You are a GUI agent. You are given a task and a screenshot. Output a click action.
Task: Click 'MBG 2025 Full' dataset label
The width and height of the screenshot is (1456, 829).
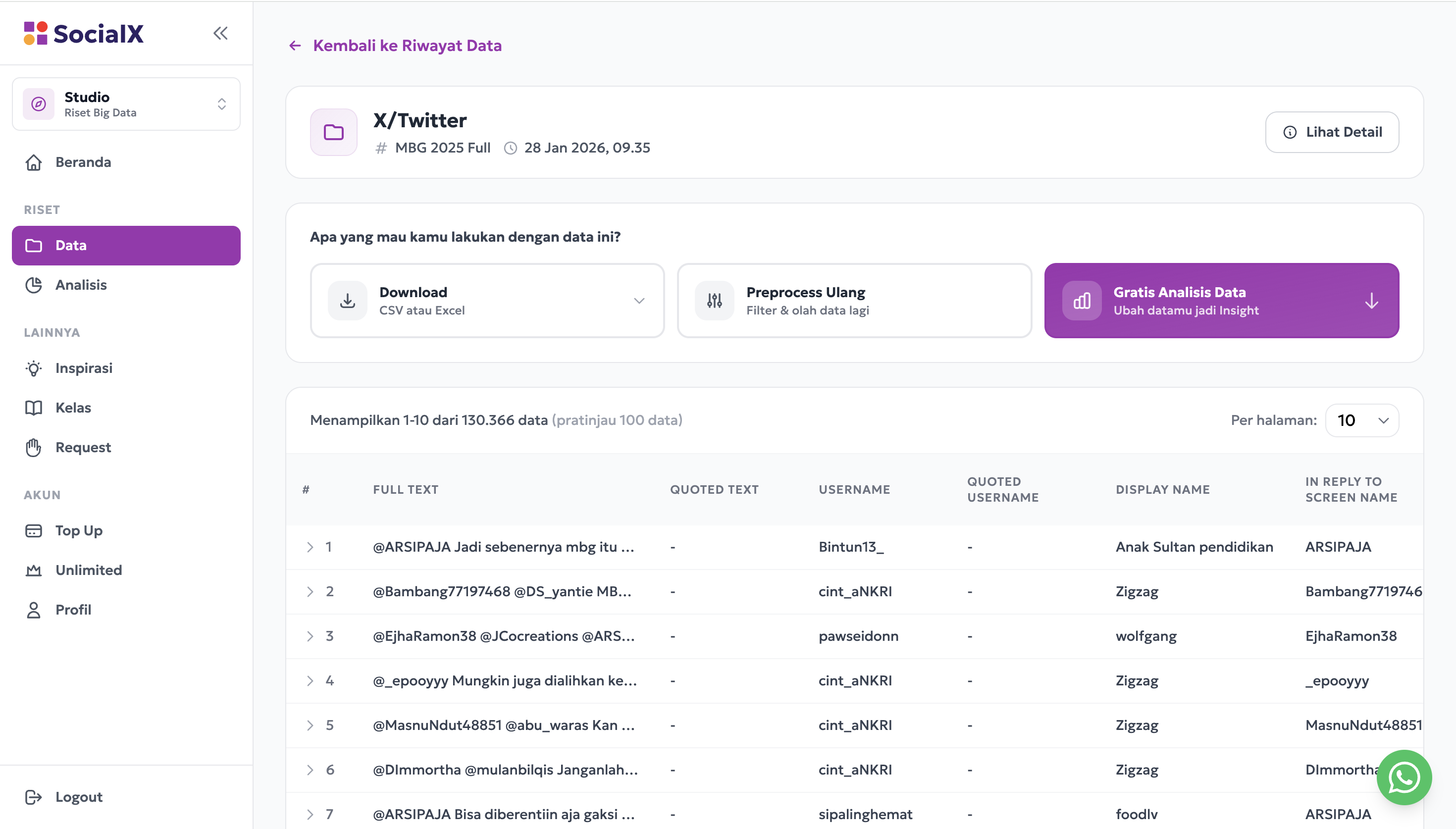point(443,148)
